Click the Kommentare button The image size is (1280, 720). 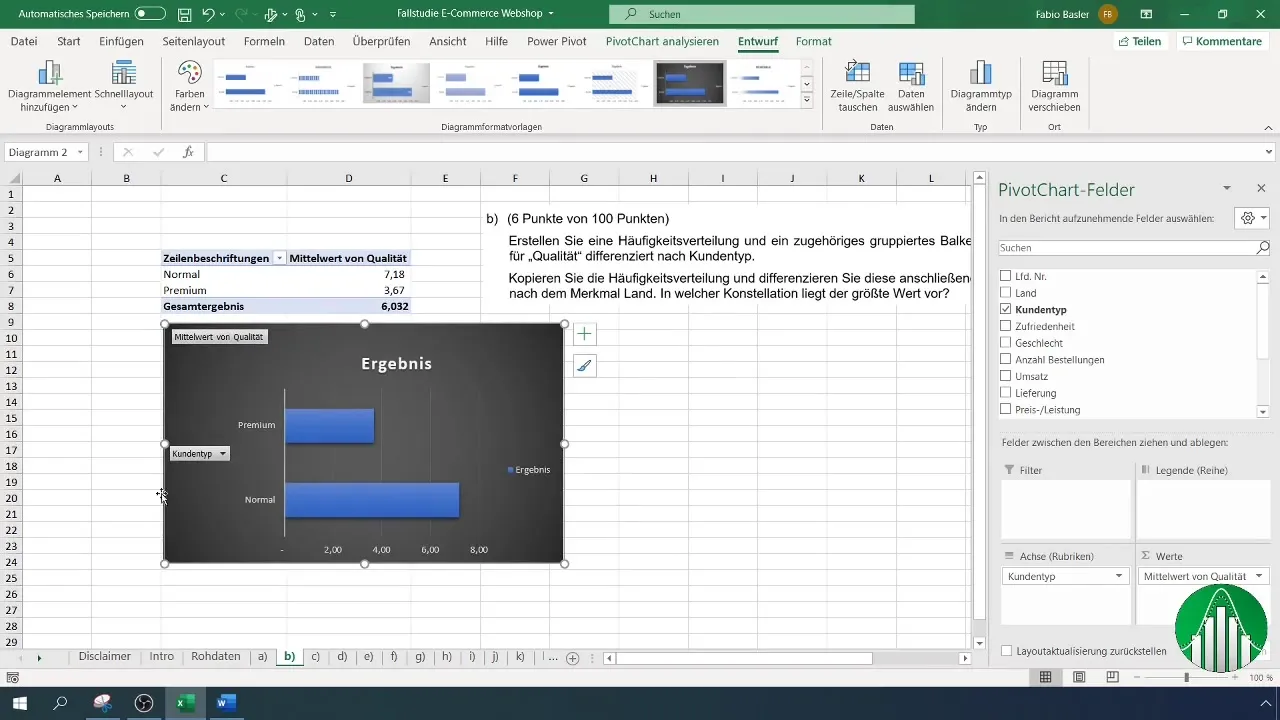click(1221, 41)
